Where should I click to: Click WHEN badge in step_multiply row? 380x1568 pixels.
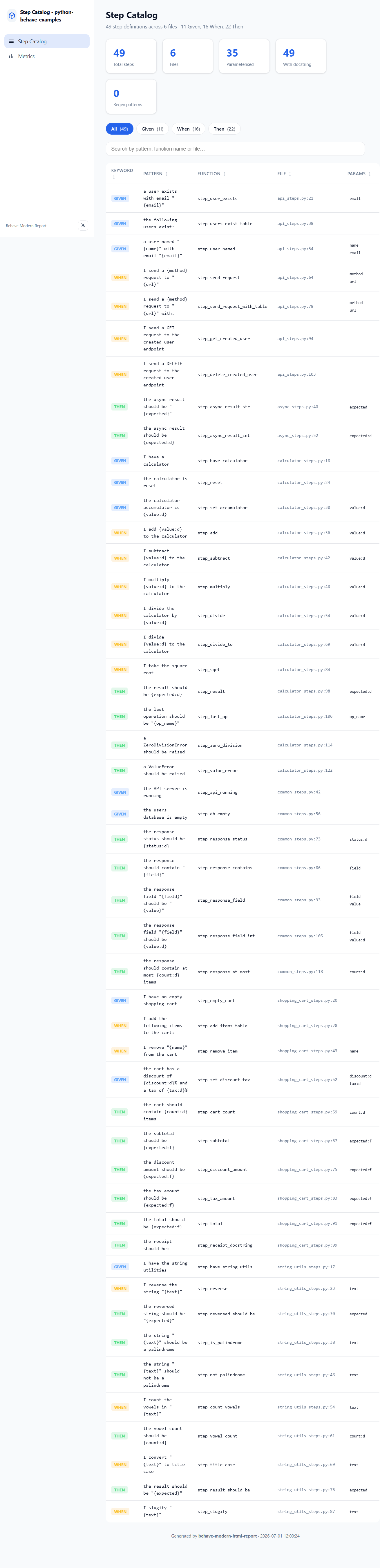(x=120, y=587)
